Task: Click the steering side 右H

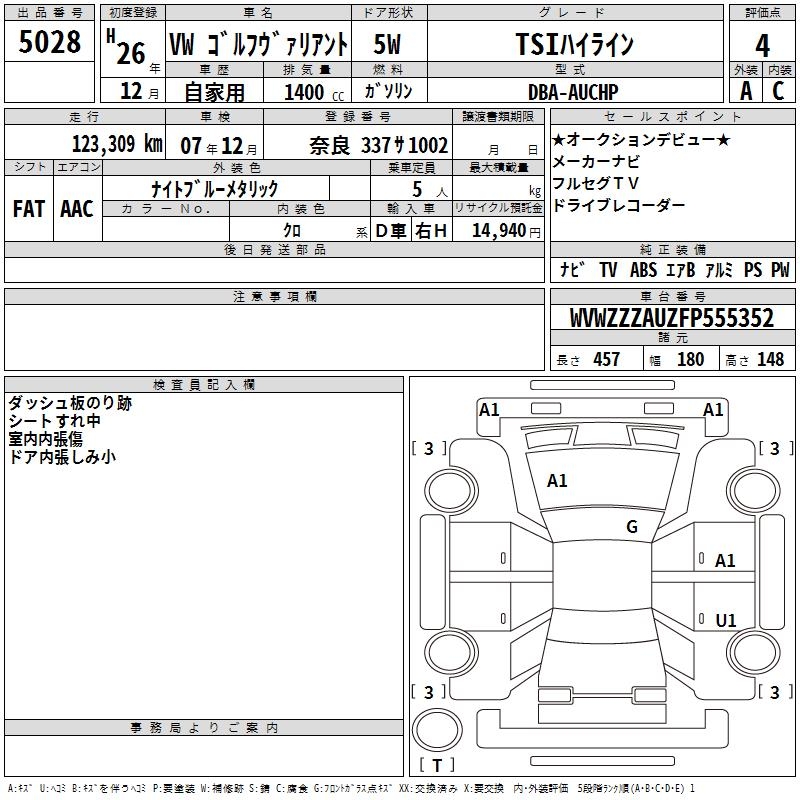Action: (431, 231)
